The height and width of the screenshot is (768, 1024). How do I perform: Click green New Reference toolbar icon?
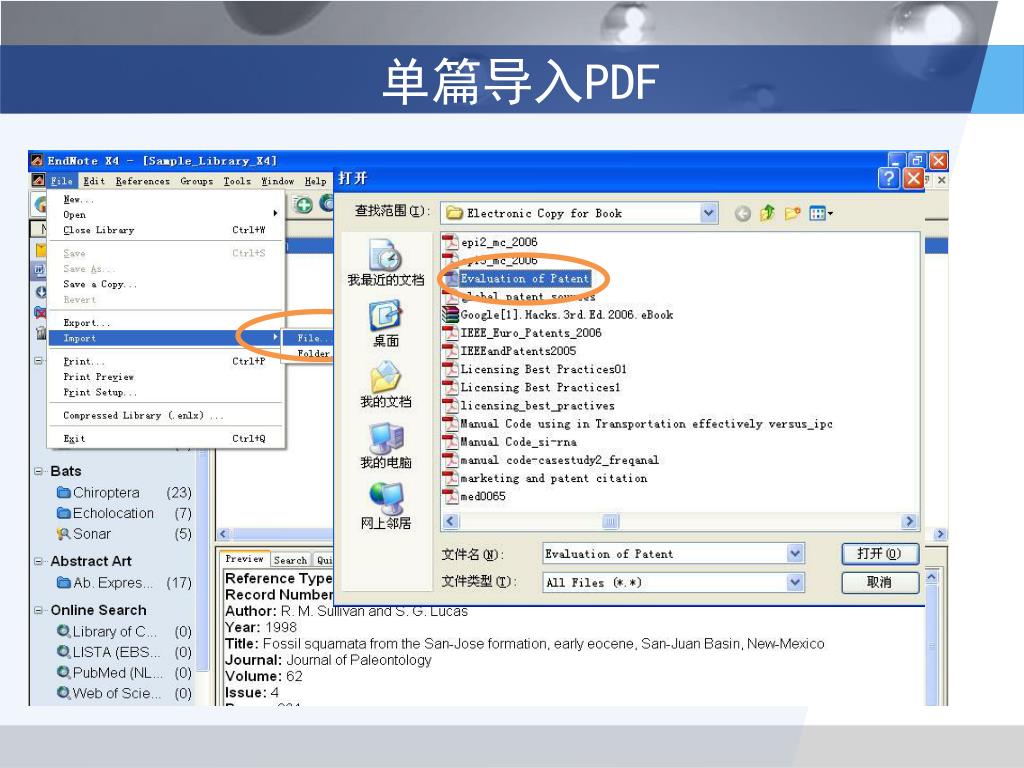point(303,205)
